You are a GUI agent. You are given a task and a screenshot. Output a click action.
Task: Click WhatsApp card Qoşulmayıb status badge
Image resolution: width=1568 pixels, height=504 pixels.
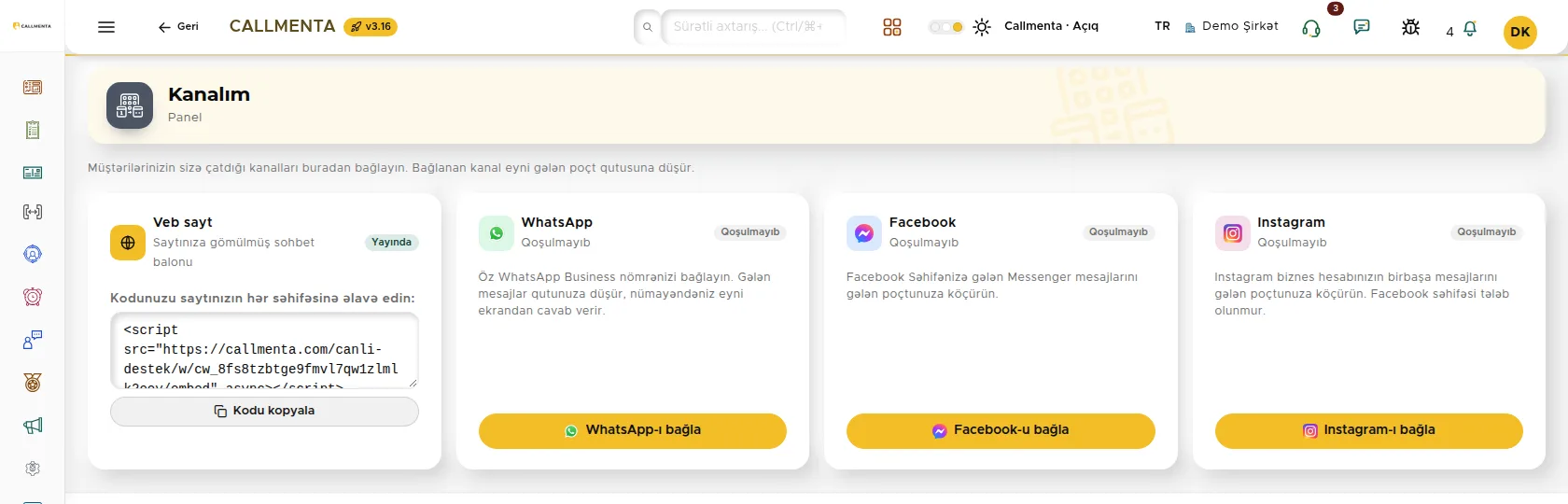pos(750,231)
